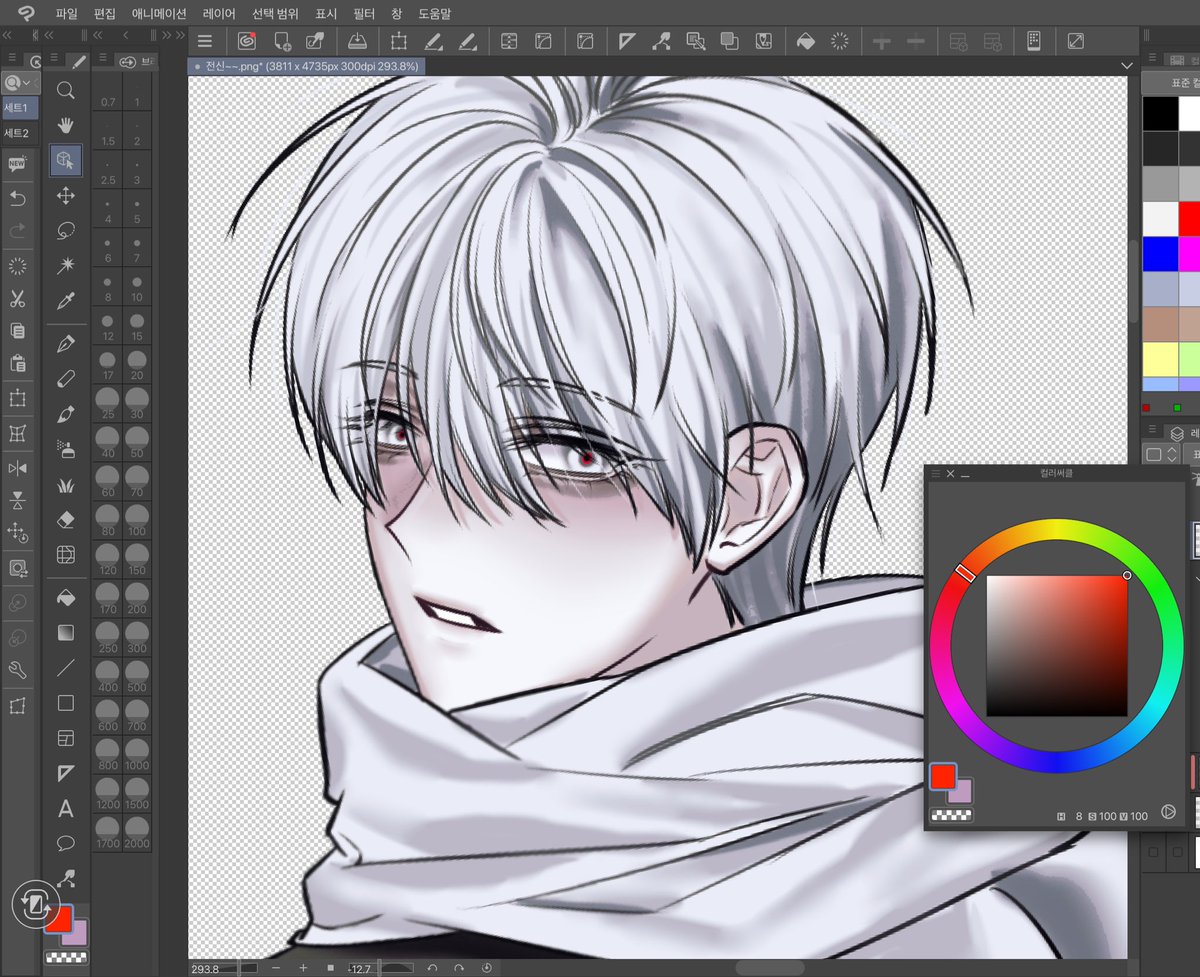Select the Lasso selection tool
This screenshot has width=1200, height=977.
[66, 230]
